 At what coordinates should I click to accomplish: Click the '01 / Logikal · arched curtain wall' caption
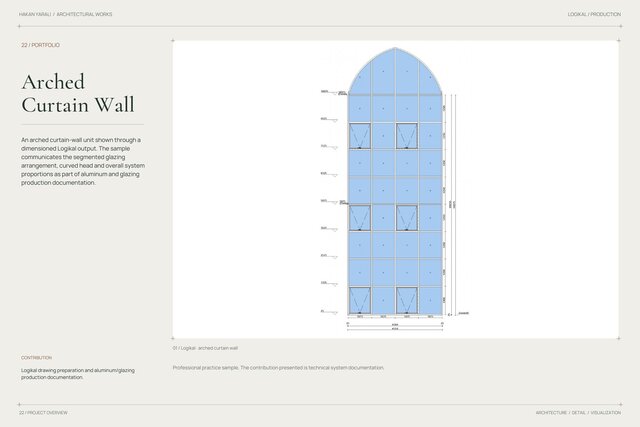[x=205, y=348]
